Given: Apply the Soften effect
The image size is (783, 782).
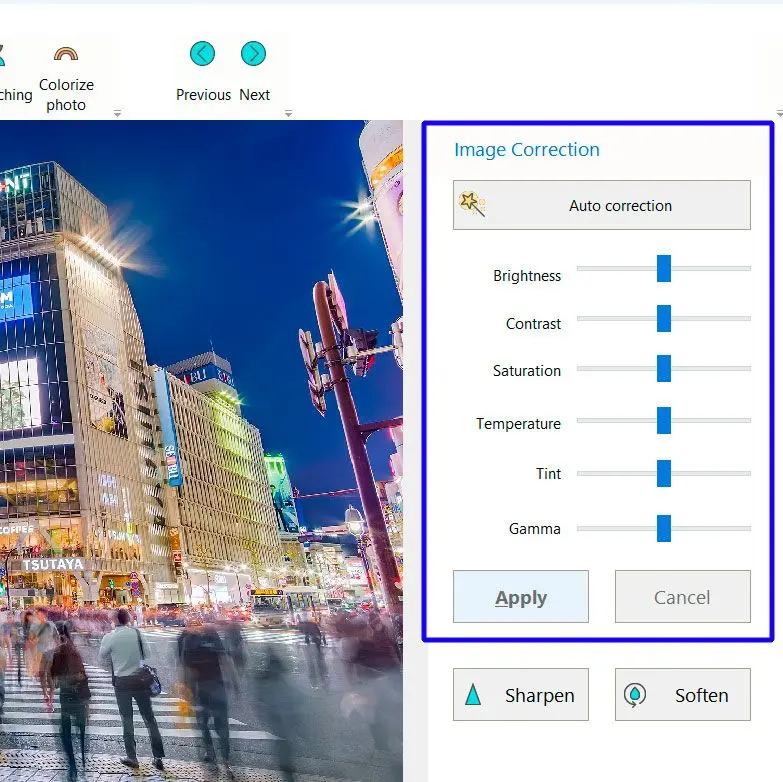Looking at the screenshot, I should (x=682, y=695).
